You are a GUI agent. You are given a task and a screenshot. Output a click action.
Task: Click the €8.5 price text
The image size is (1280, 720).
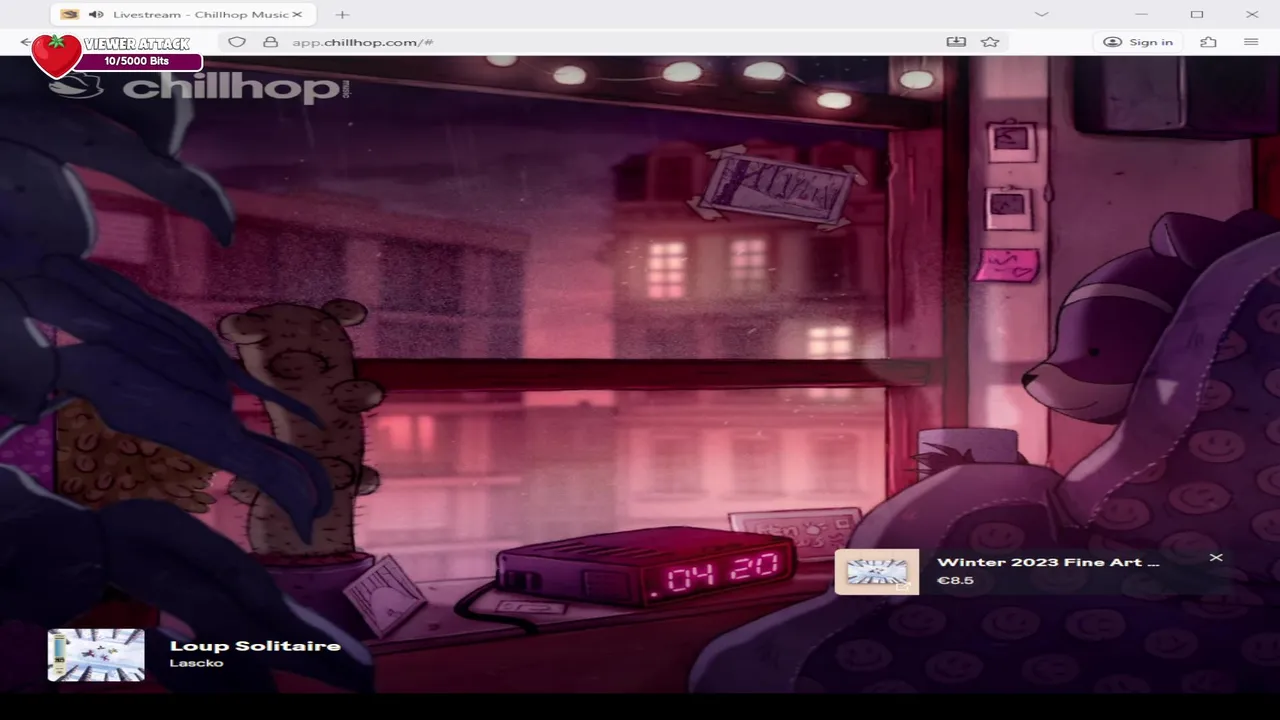coord(955,580)
